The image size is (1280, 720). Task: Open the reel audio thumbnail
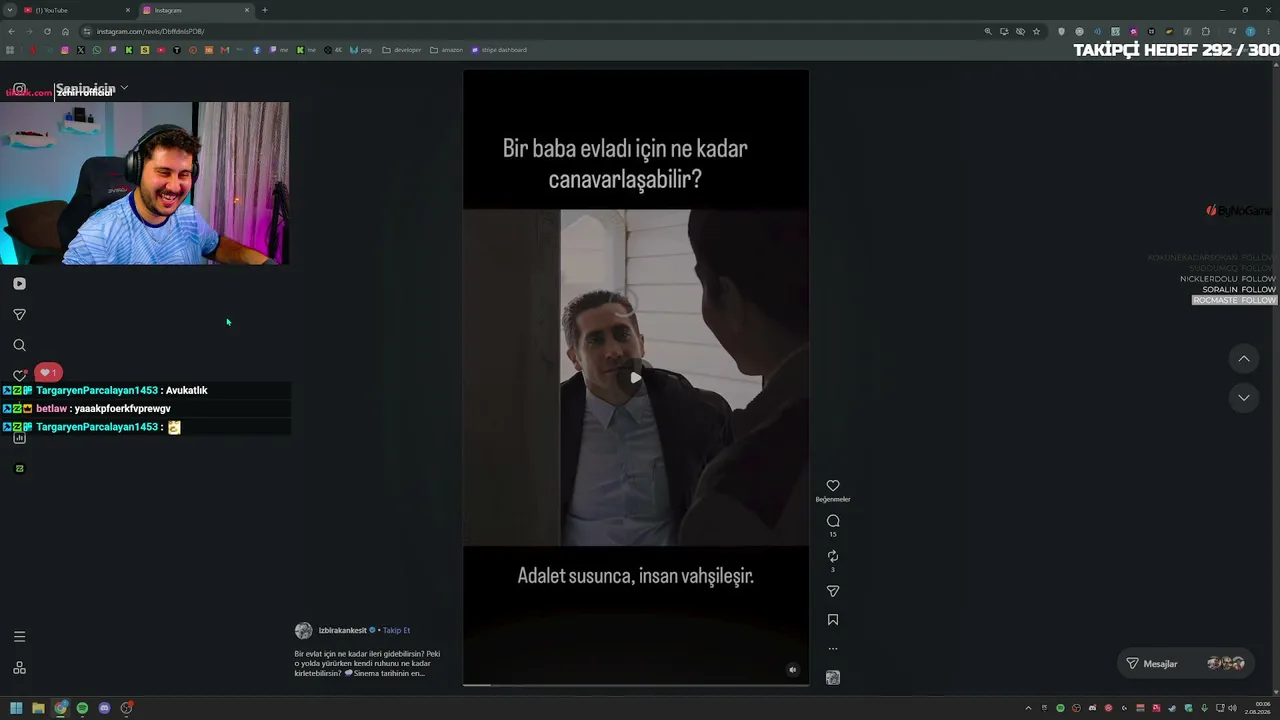click(x=833, y=678)
